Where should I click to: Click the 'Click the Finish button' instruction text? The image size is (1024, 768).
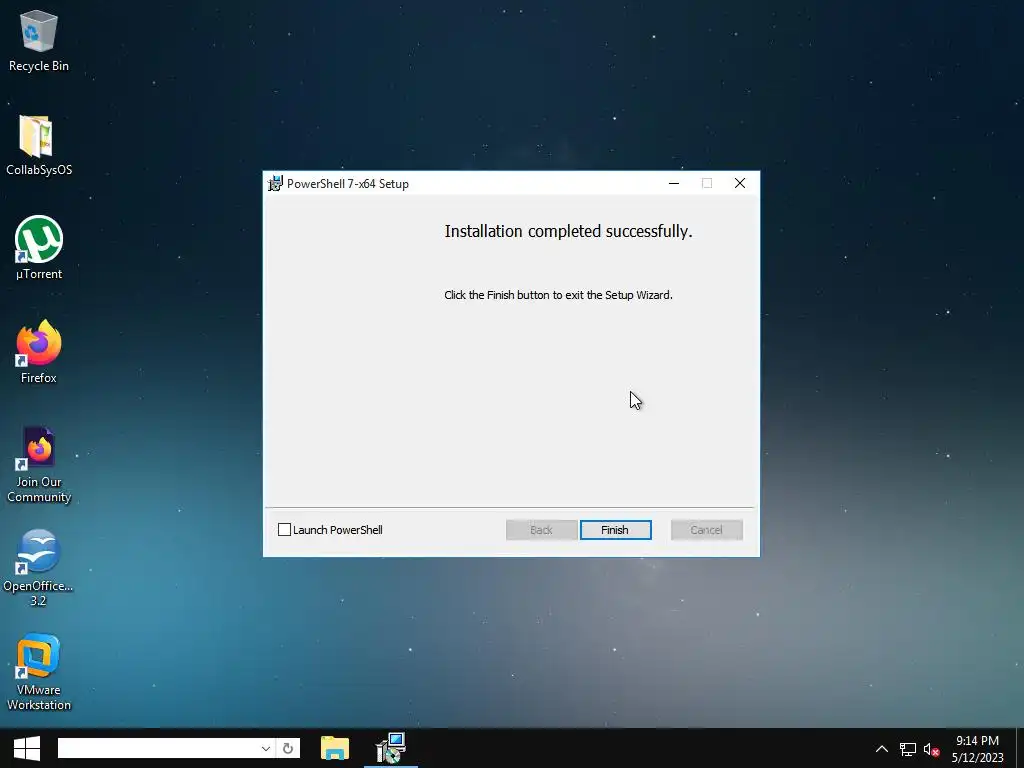click(558, 295)
